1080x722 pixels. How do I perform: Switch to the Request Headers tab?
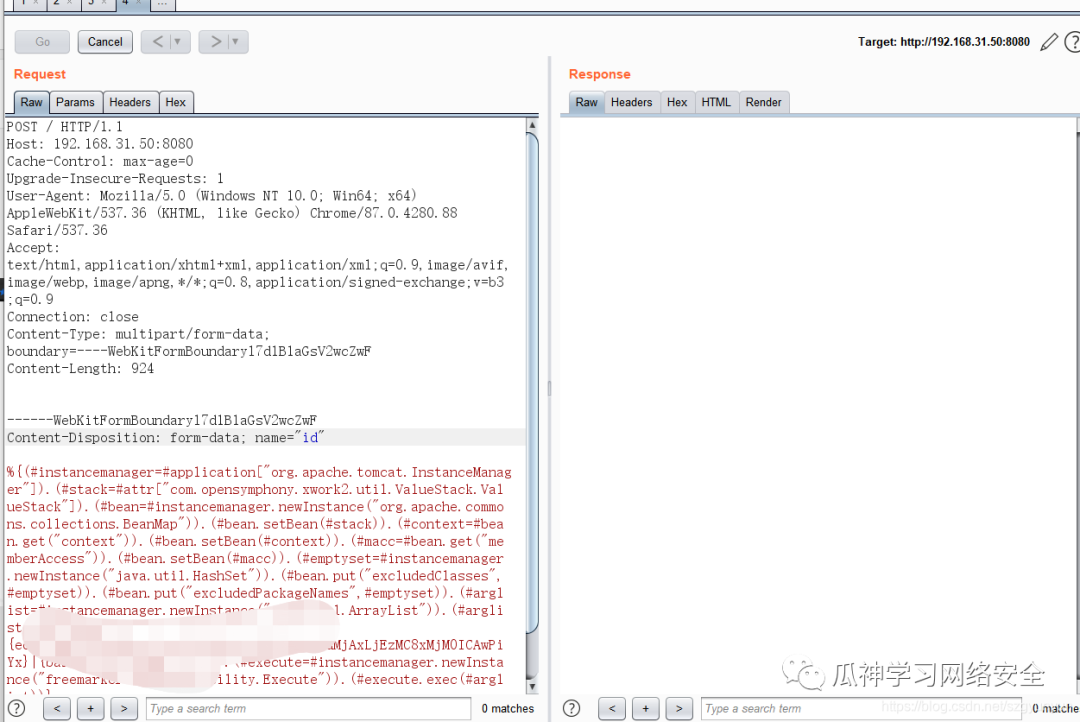(129, 102)
